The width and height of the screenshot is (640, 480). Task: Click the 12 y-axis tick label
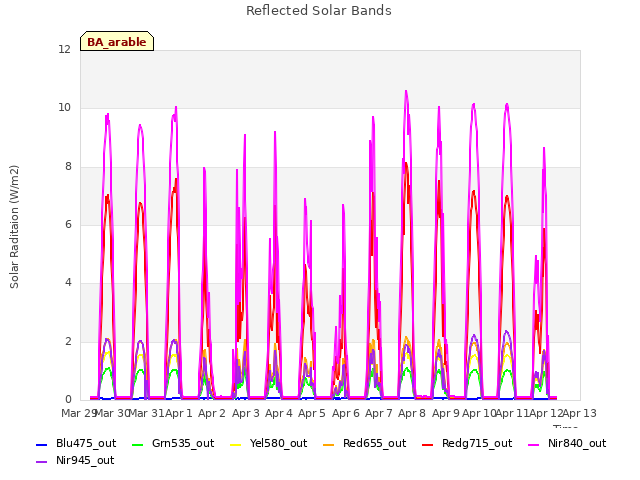(64, 49)
